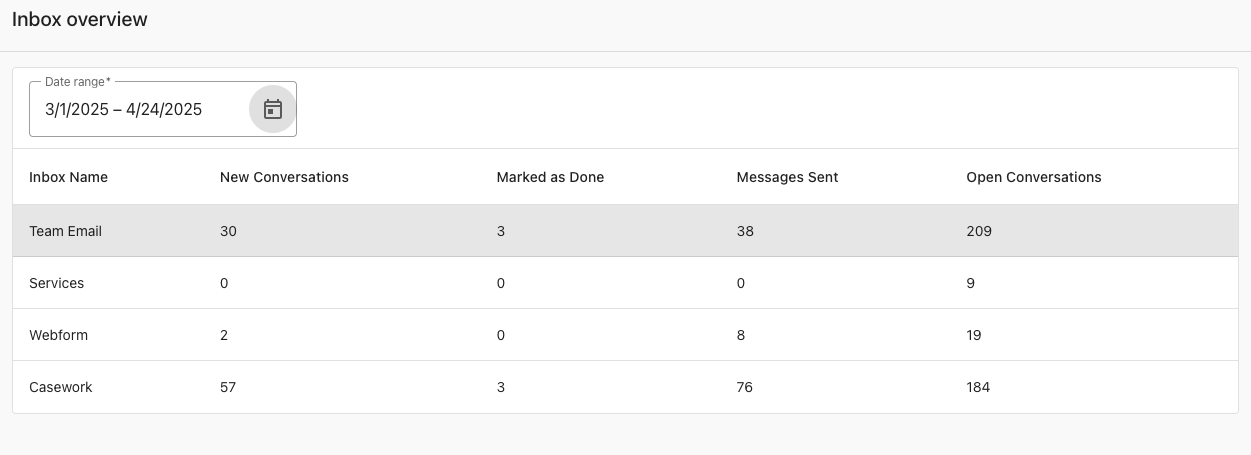Select the Casework inbox row
The image size is (1251, 455).
pos(61,387)
